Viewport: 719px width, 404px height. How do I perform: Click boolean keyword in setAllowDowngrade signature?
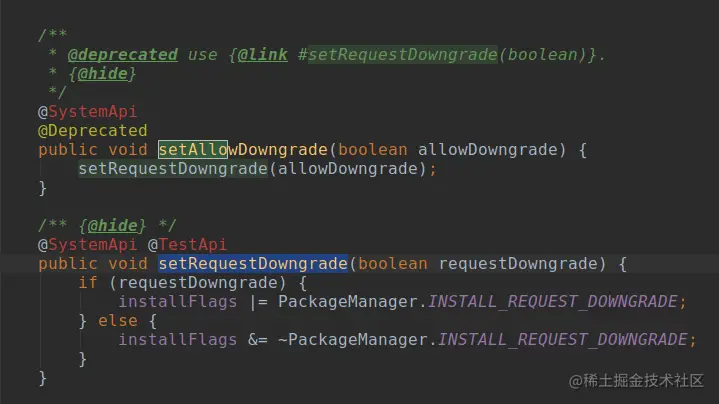tap(373, 149)
